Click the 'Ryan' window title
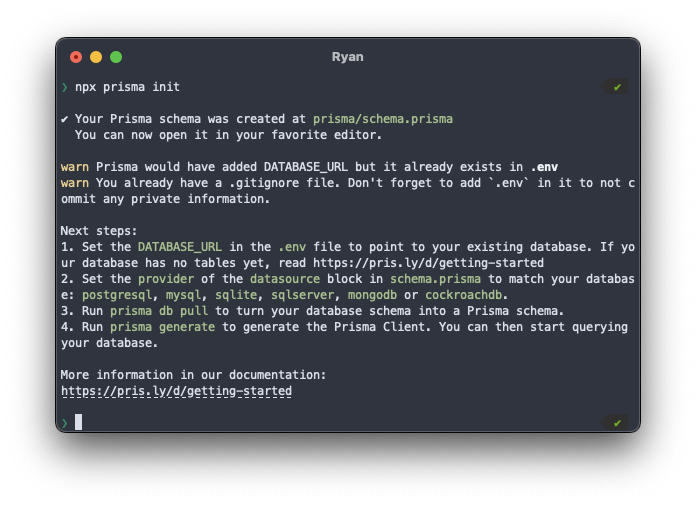 coord(348,57)
